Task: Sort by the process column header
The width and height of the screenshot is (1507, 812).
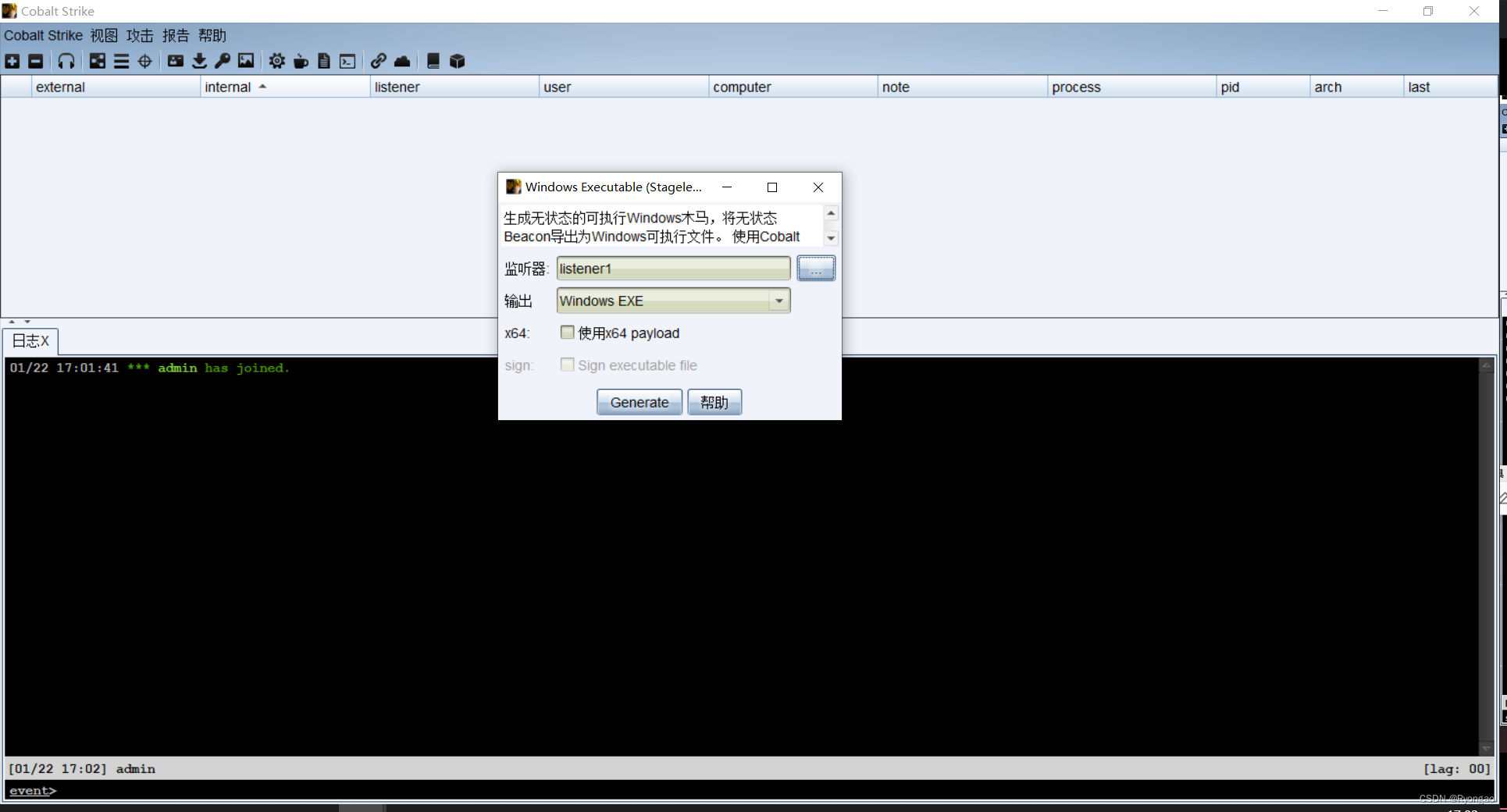Action: coord(1132,87)
